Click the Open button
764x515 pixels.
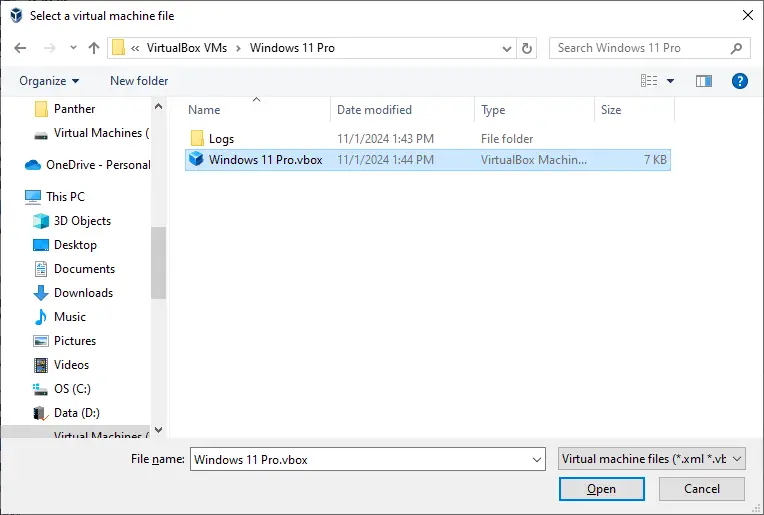[x=602, y=489]
